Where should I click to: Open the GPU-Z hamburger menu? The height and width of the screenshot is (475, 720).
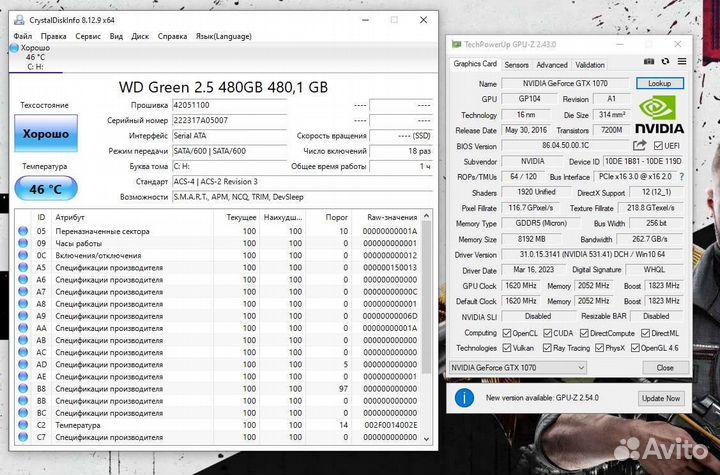[682, 62]
